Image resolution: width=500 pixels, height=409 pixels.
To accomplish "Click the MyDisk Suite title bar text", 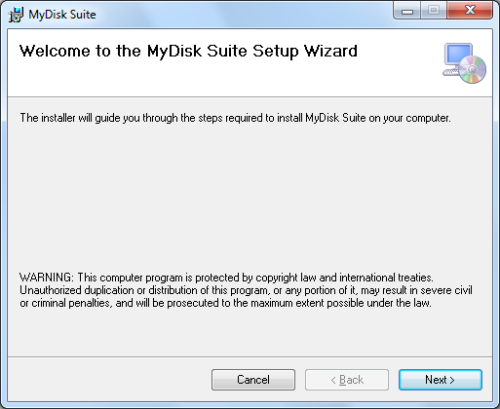I will pyautogui.click(x=62, y=15).
